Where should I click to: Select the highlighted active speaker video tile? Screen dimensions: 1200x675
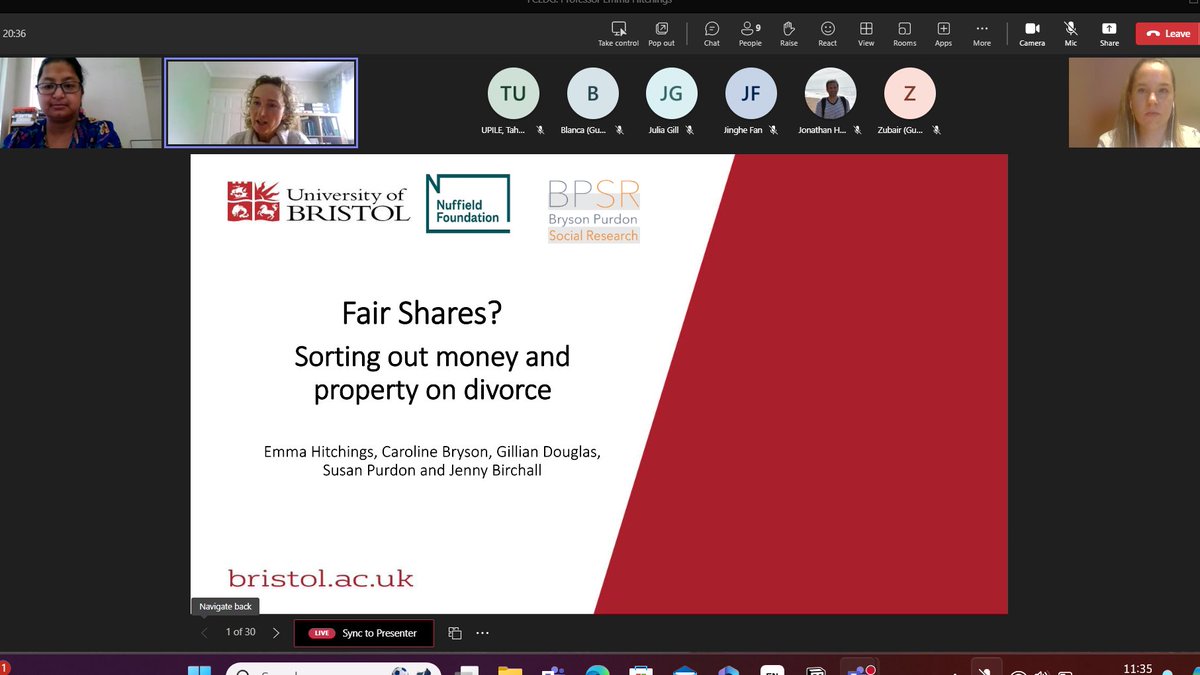click(261, 102)
